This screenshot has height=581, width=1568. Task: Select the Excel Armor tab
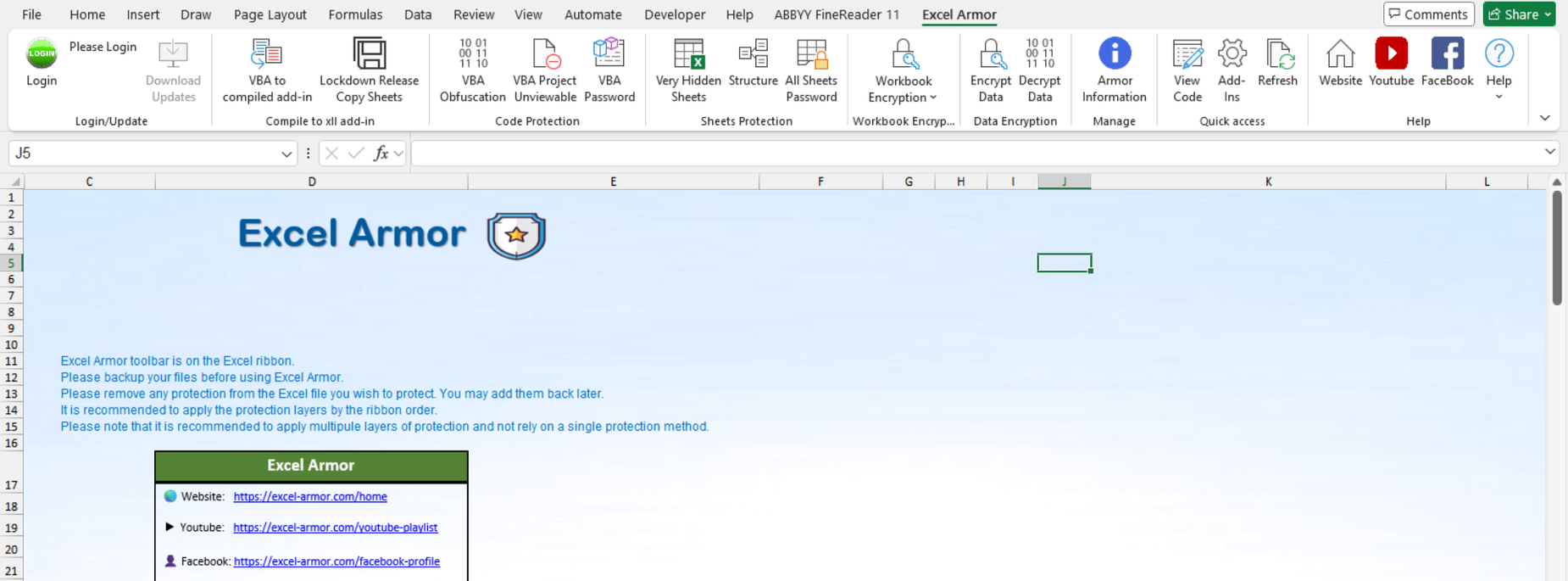click(x=959, y=14)
